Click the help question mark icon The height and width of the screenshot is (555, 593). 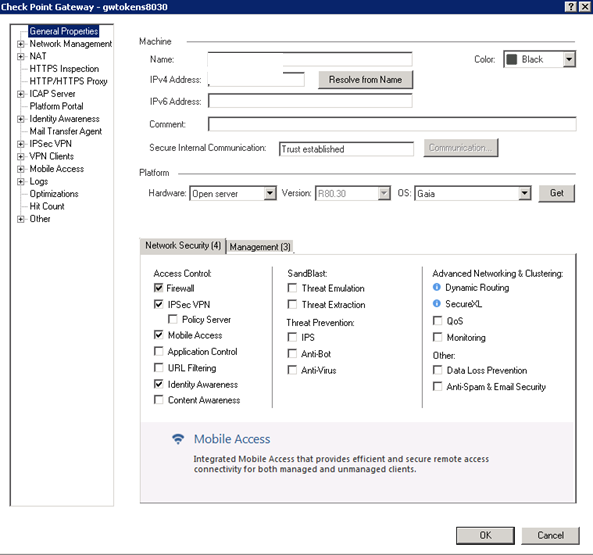tap(571, 6)
